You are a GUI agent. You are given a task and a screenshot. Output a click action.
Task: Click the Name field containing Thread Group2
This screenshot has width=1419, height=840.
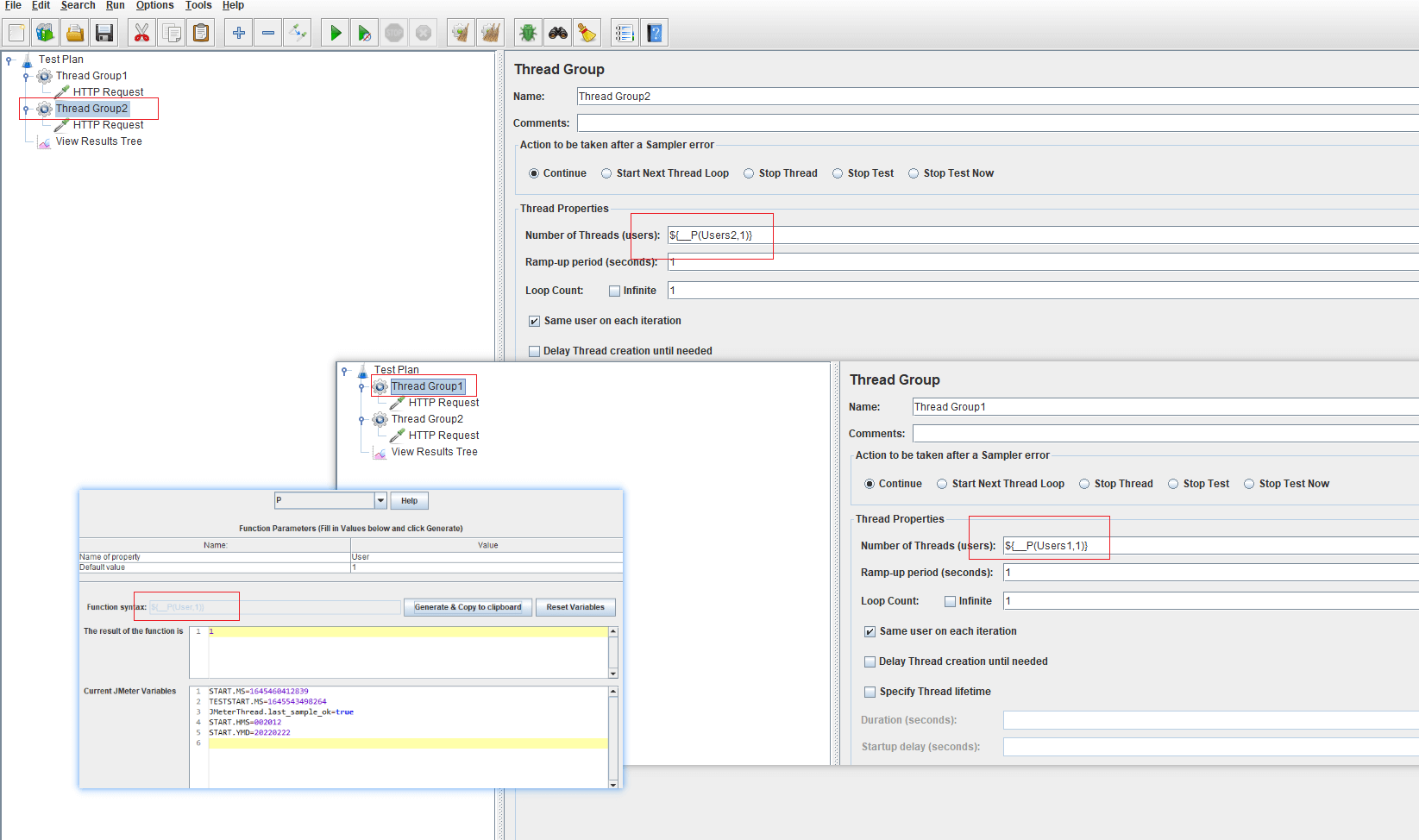(997, 97)
